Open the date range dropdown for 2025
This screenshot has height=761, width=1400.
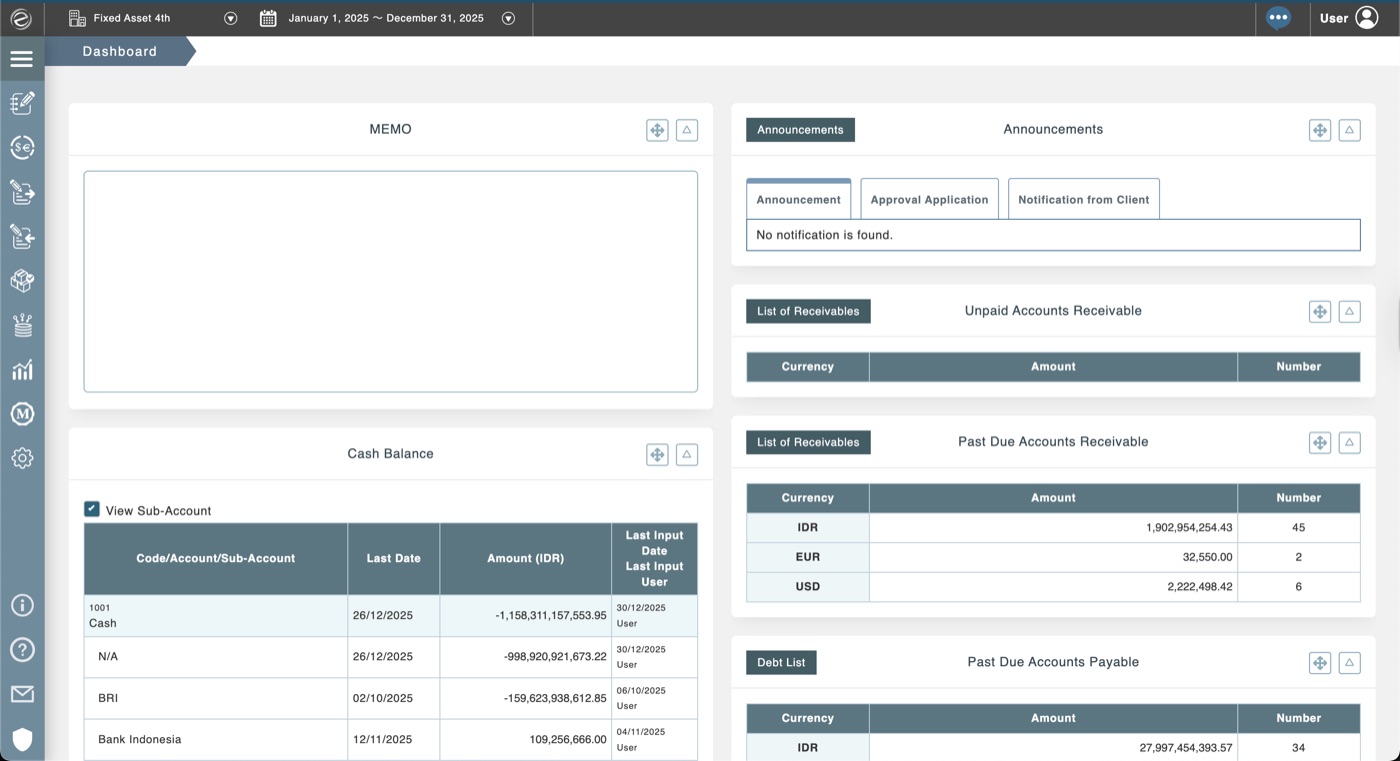coord(508,17)
